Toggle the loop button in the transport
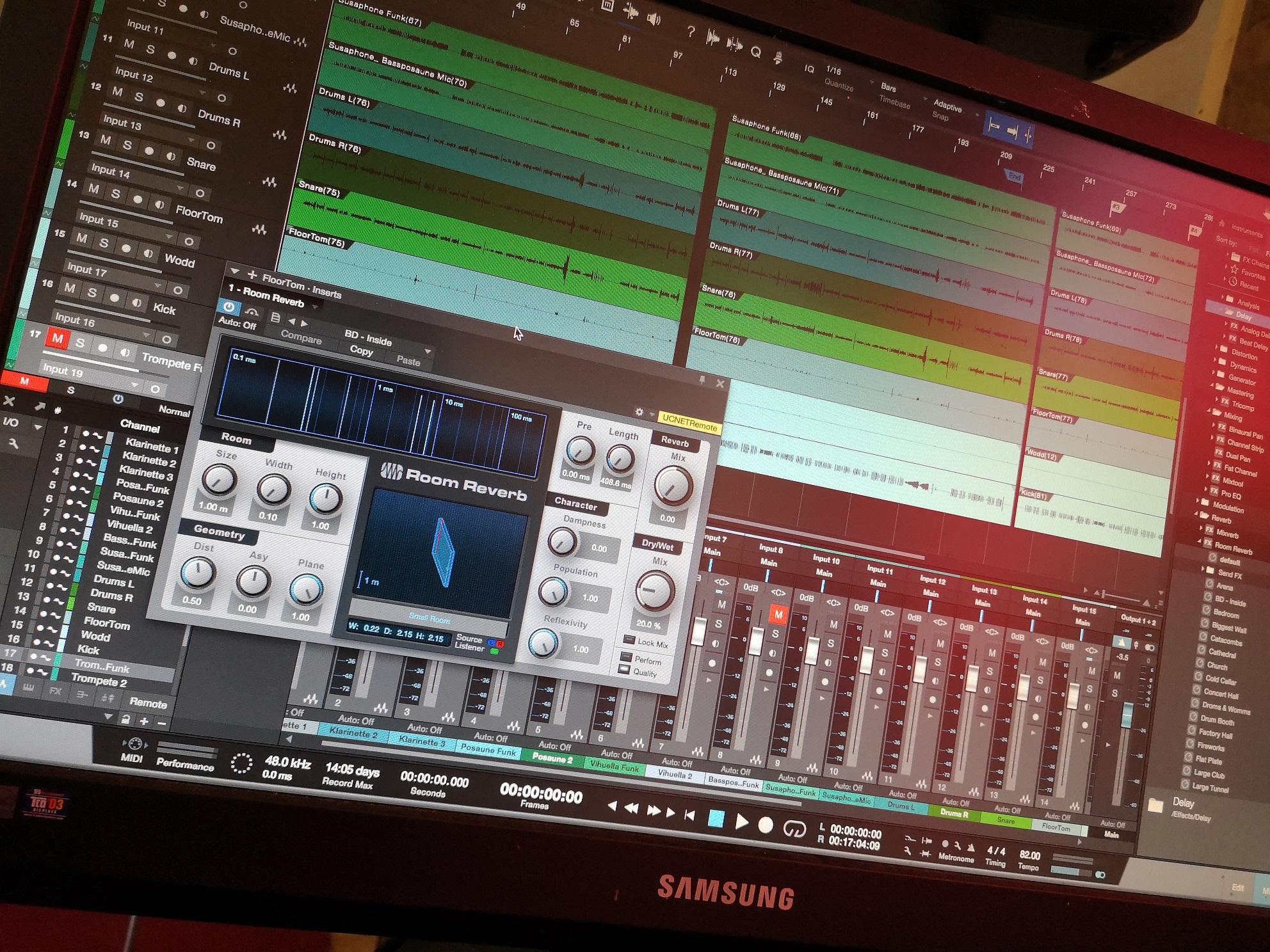Viewport: 1270px width, 952px height. click(x=794, y=829)
